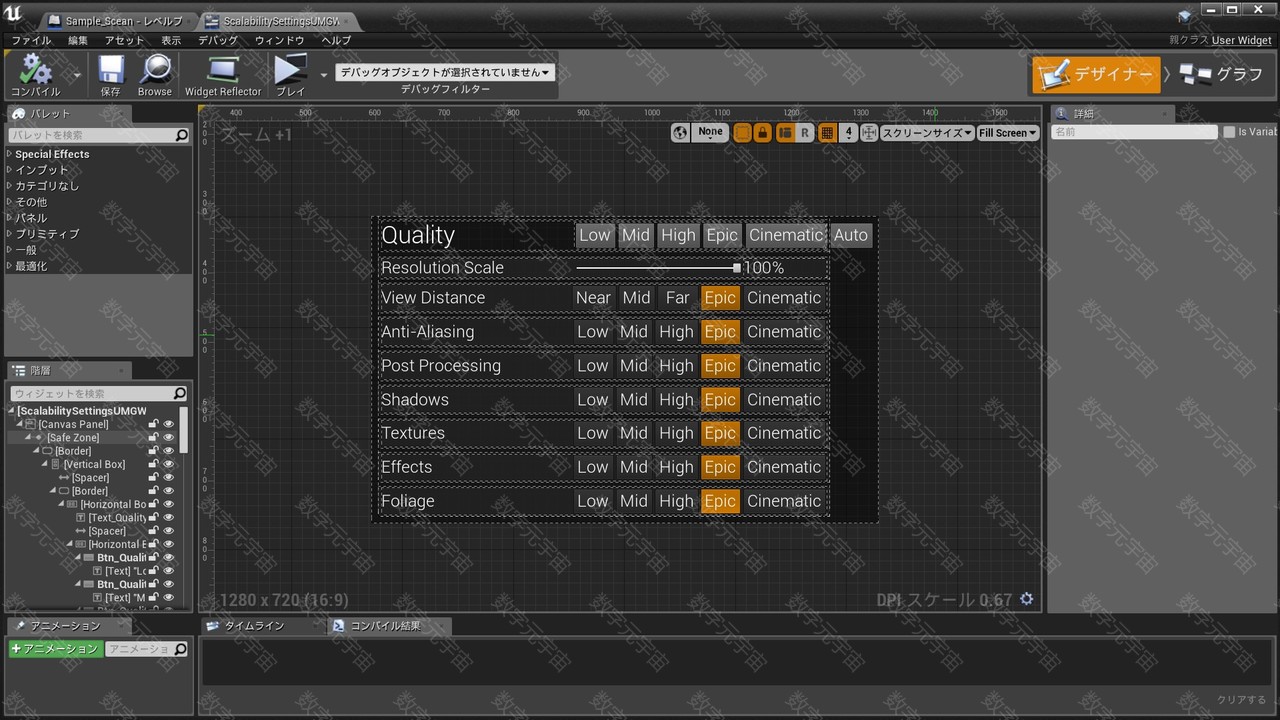Toggle the layout transform mode icon
Screen dimensions: 1280x720
(x=785, y=132)
